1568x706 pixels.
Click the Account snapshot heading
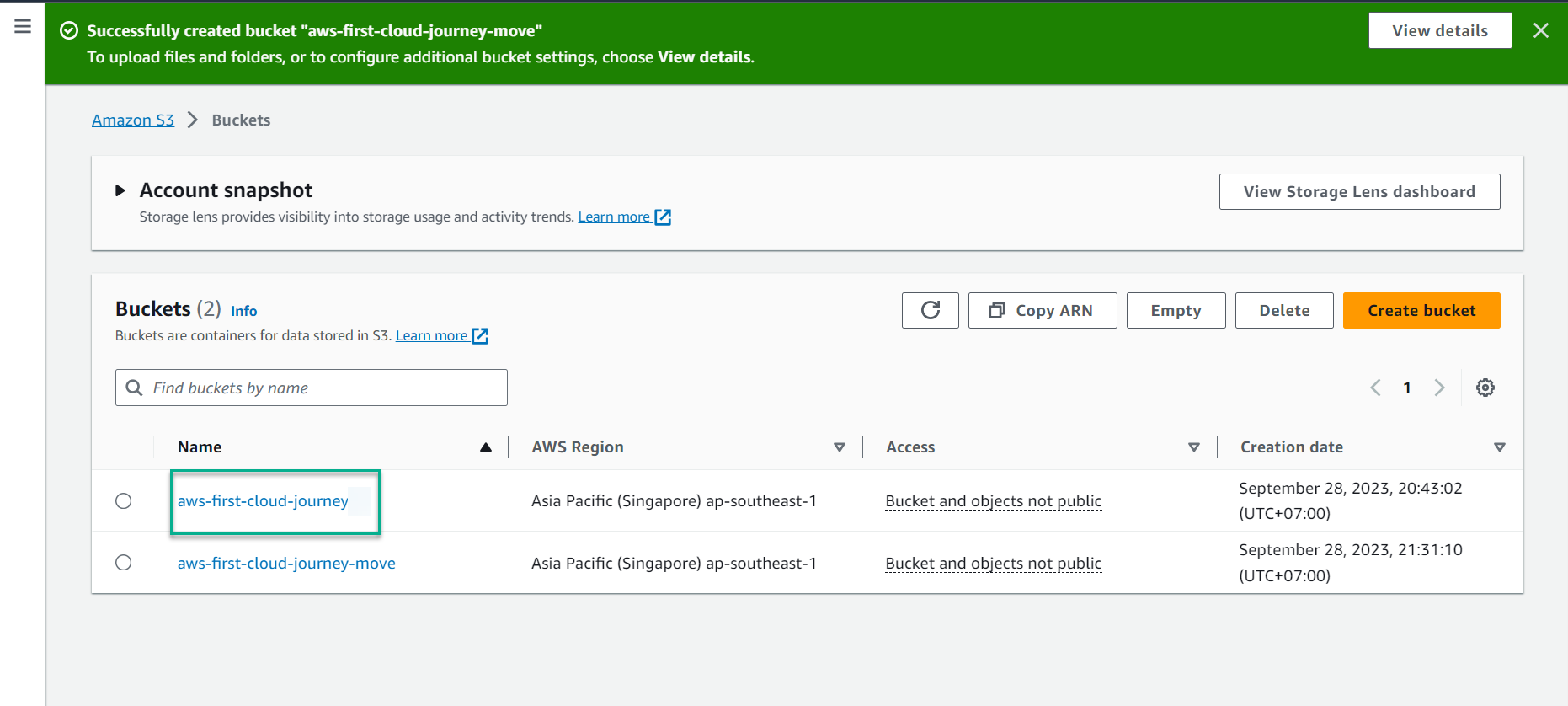pyautogui.click(x=226, y=190)
